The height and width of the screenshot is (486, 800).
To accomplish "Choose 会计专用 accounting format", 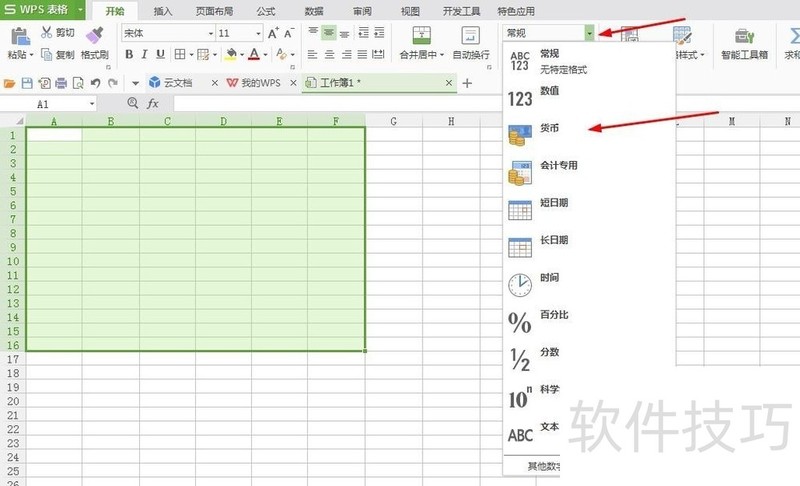I will pyautogui.click(x=589, y=172).
